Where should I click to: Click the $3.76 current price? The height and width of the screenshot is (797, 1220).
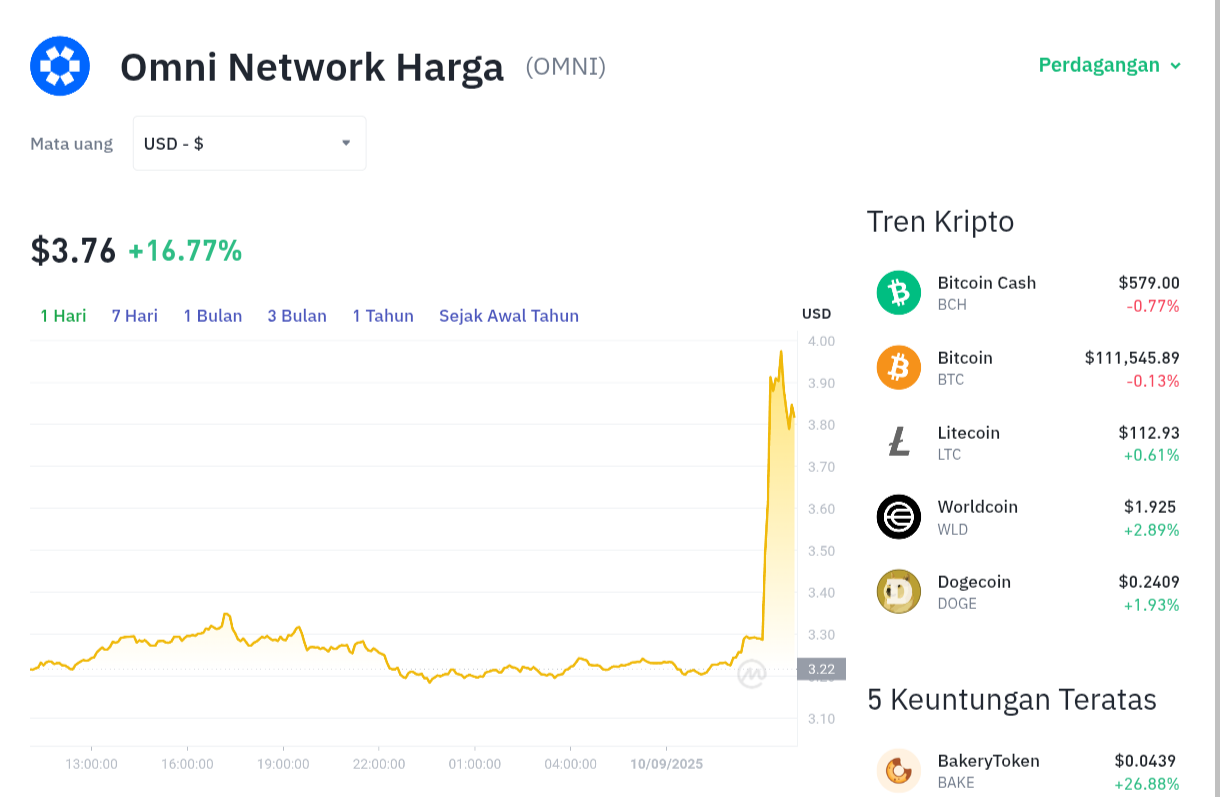[73, 250]
